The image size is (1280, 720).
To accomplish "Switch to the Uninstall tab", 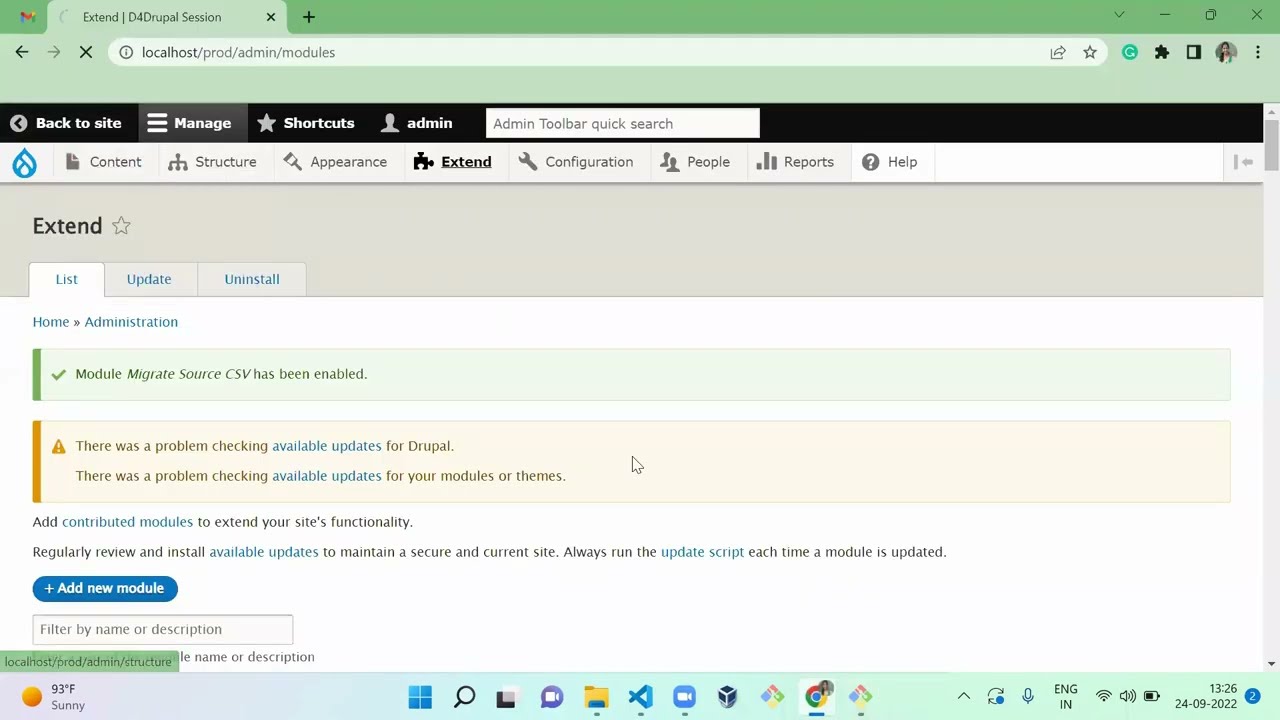I will click(252, 279).
